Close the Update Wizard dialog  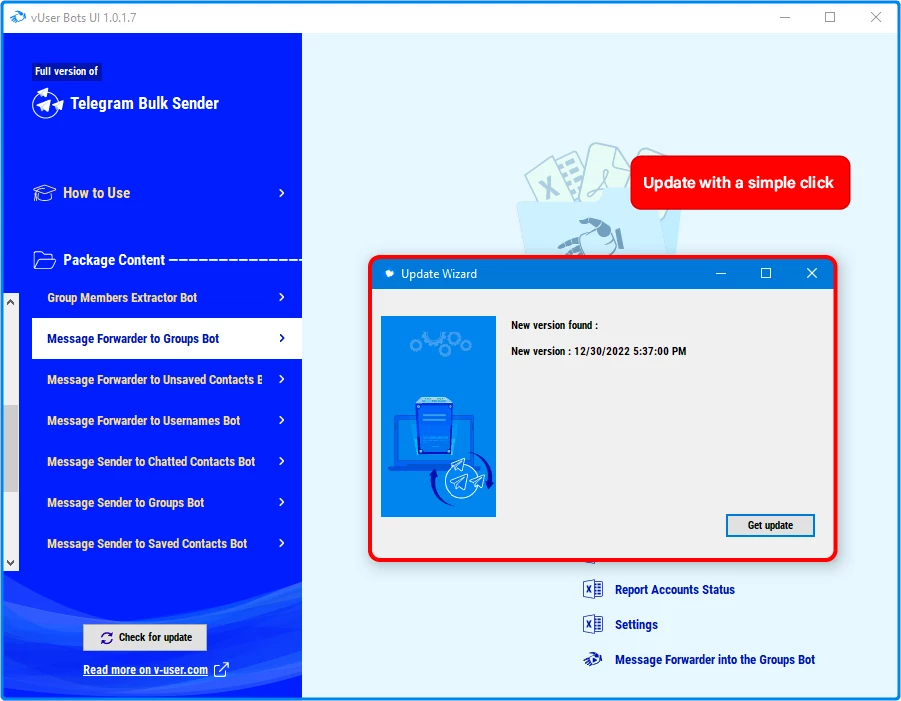pos(811,274)
